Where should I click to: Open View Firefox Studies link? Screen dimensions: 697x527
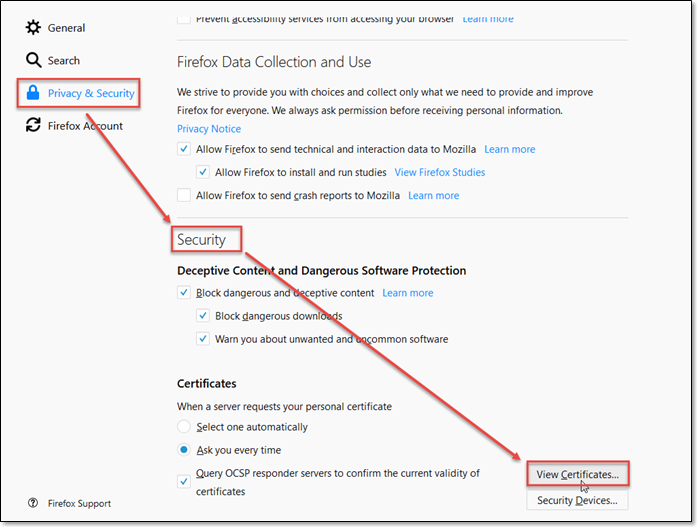coord(440,172)
